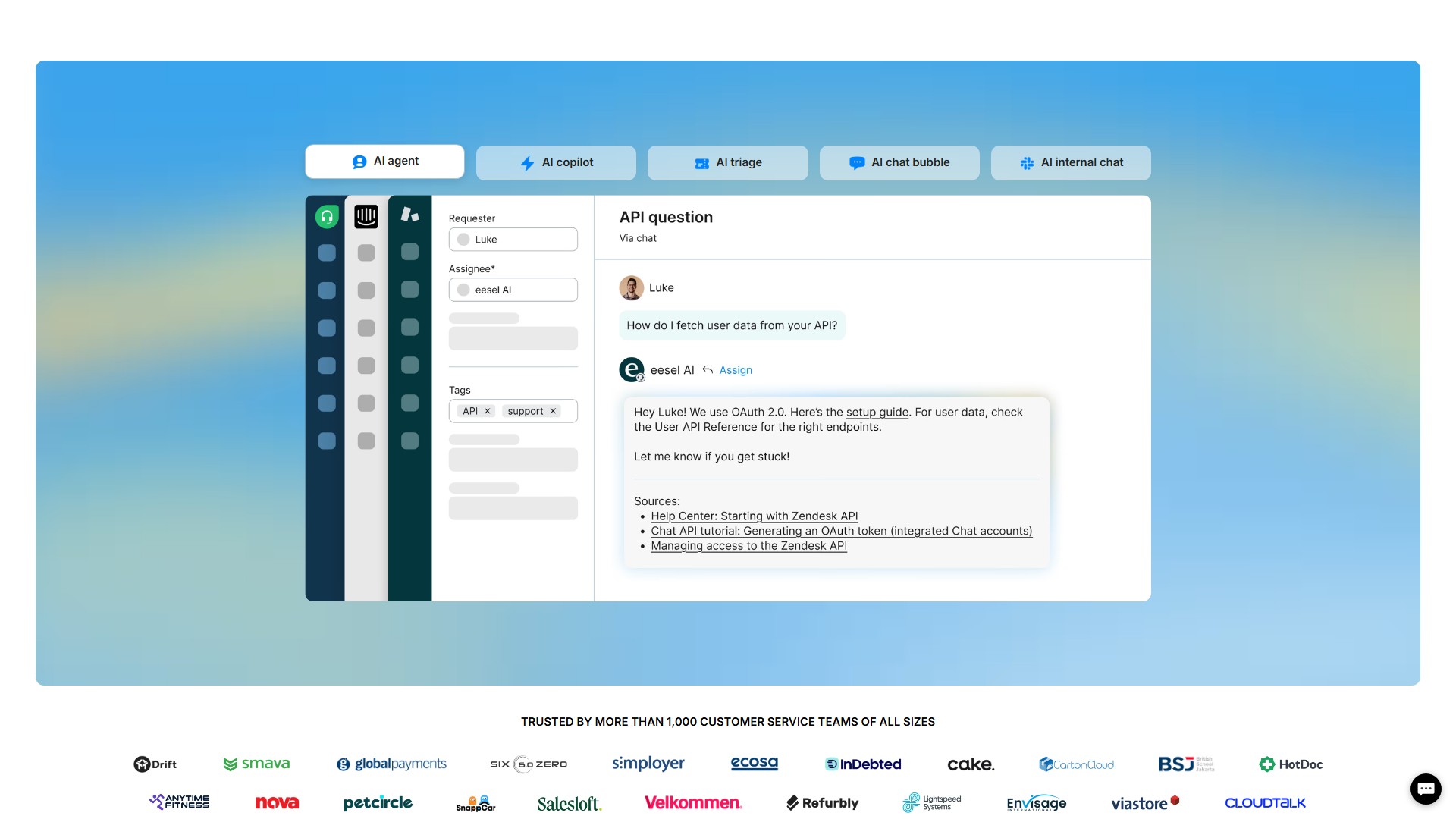The image size is (1456, 819).
Task: Open Managing access to the Zendesk API
Action: coord(748,546)
